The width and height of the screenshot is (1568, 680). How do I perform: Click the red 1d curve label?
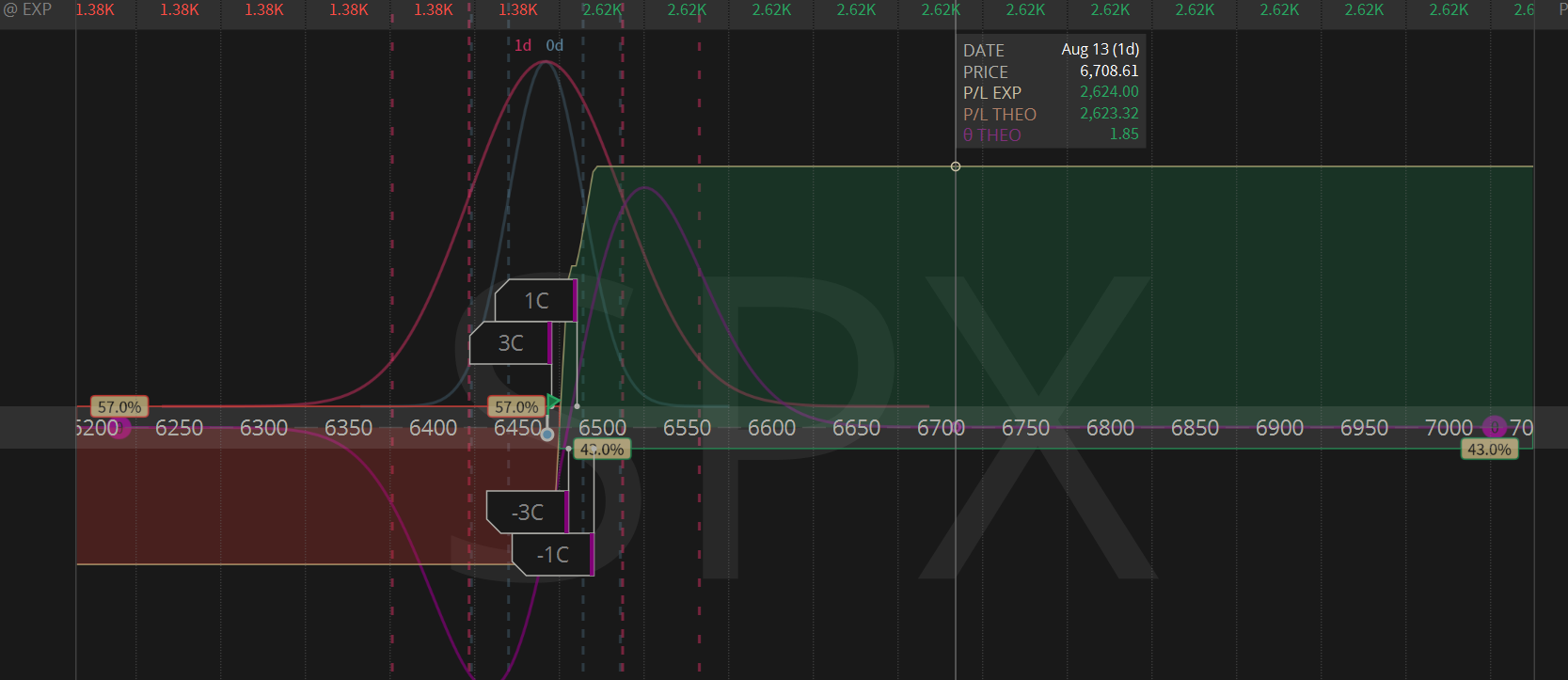coord(523,45)
